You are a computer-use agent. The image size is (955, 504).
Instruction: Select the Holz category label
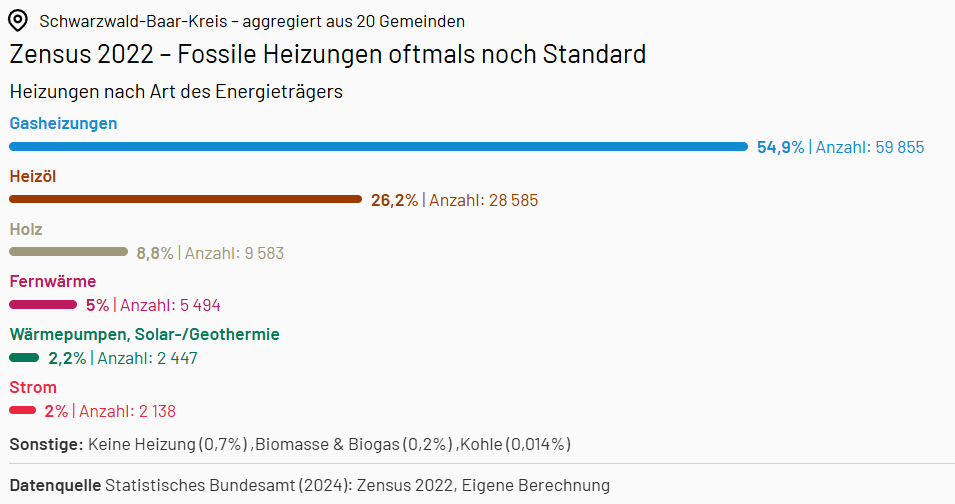pyautogui.click(x=26, y=229)
